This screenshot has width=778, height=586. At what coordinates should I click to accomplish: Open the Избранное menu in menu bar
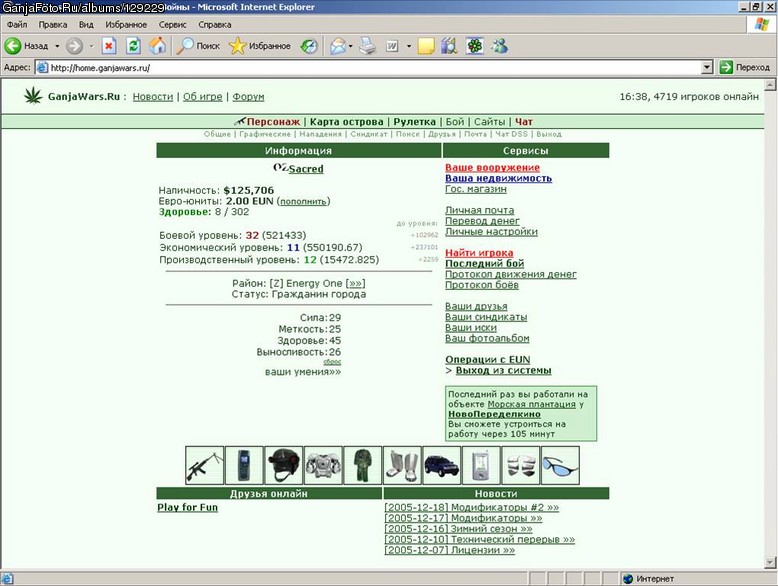(x=126, y=24)
